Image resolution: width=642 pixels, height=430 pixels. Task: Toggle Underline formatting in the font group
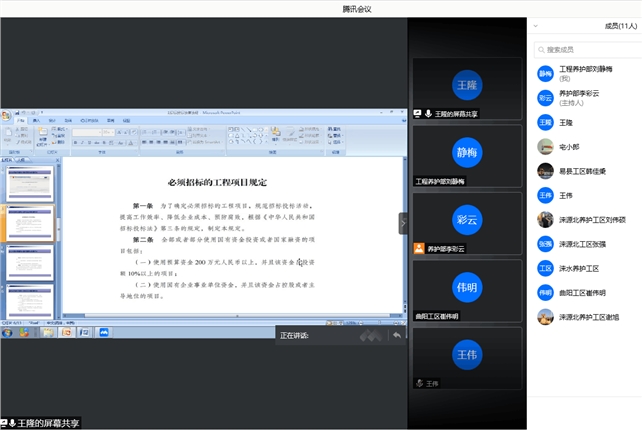(x=89, y=143)
